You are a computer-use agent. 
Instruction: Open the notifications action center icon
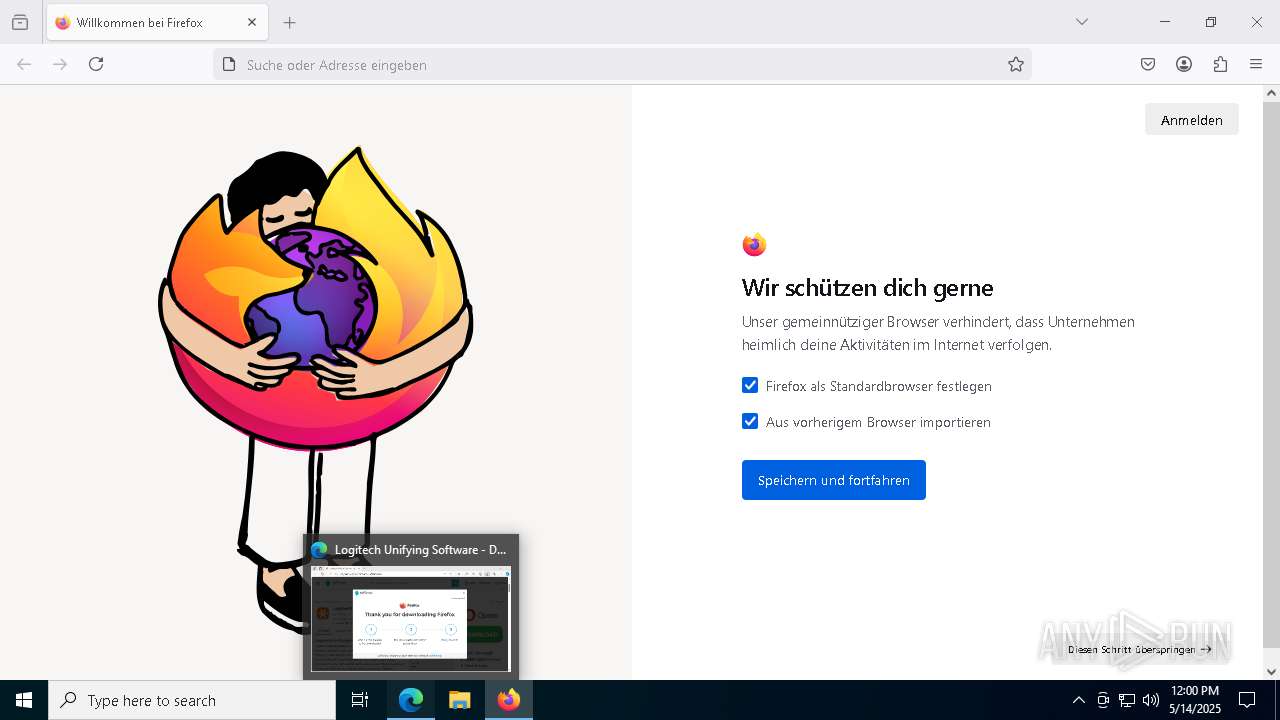click(x=1247, y=700)
